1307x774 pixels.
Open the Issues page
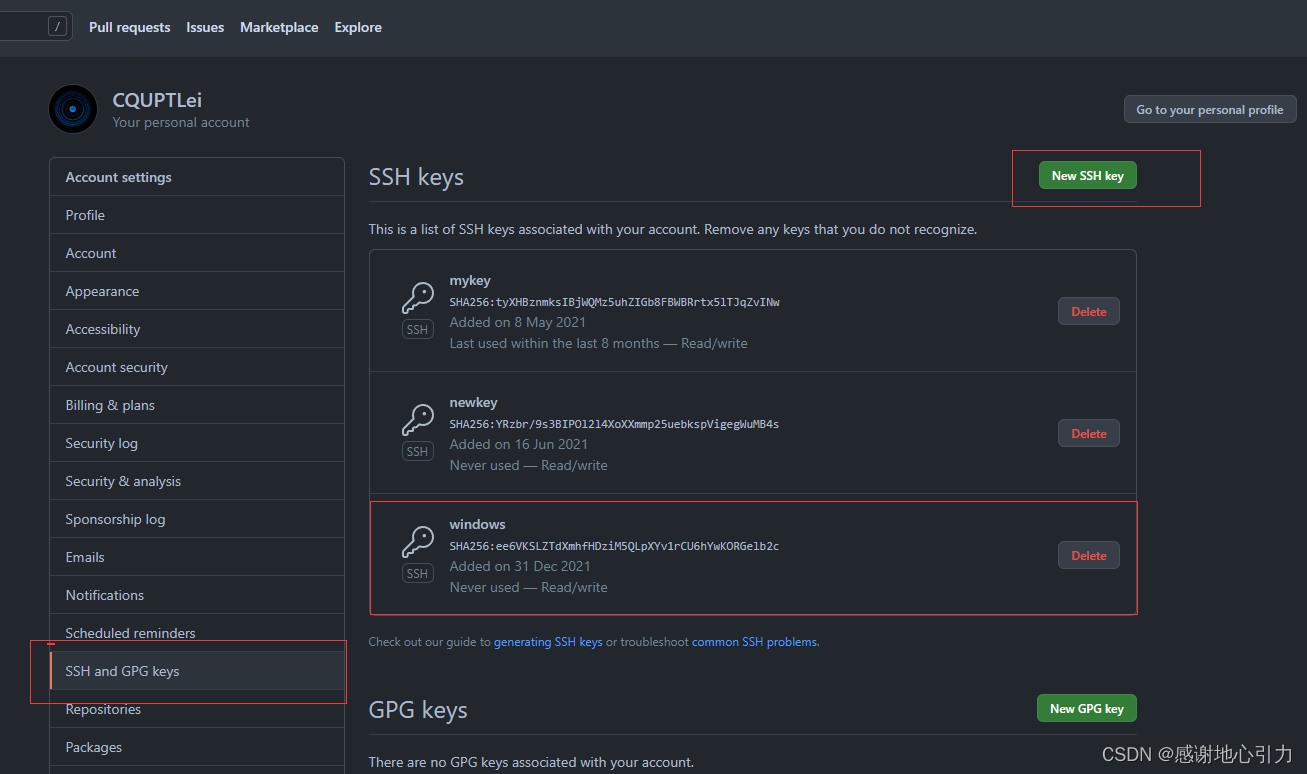pyautogui.click(x=204, y=27)
